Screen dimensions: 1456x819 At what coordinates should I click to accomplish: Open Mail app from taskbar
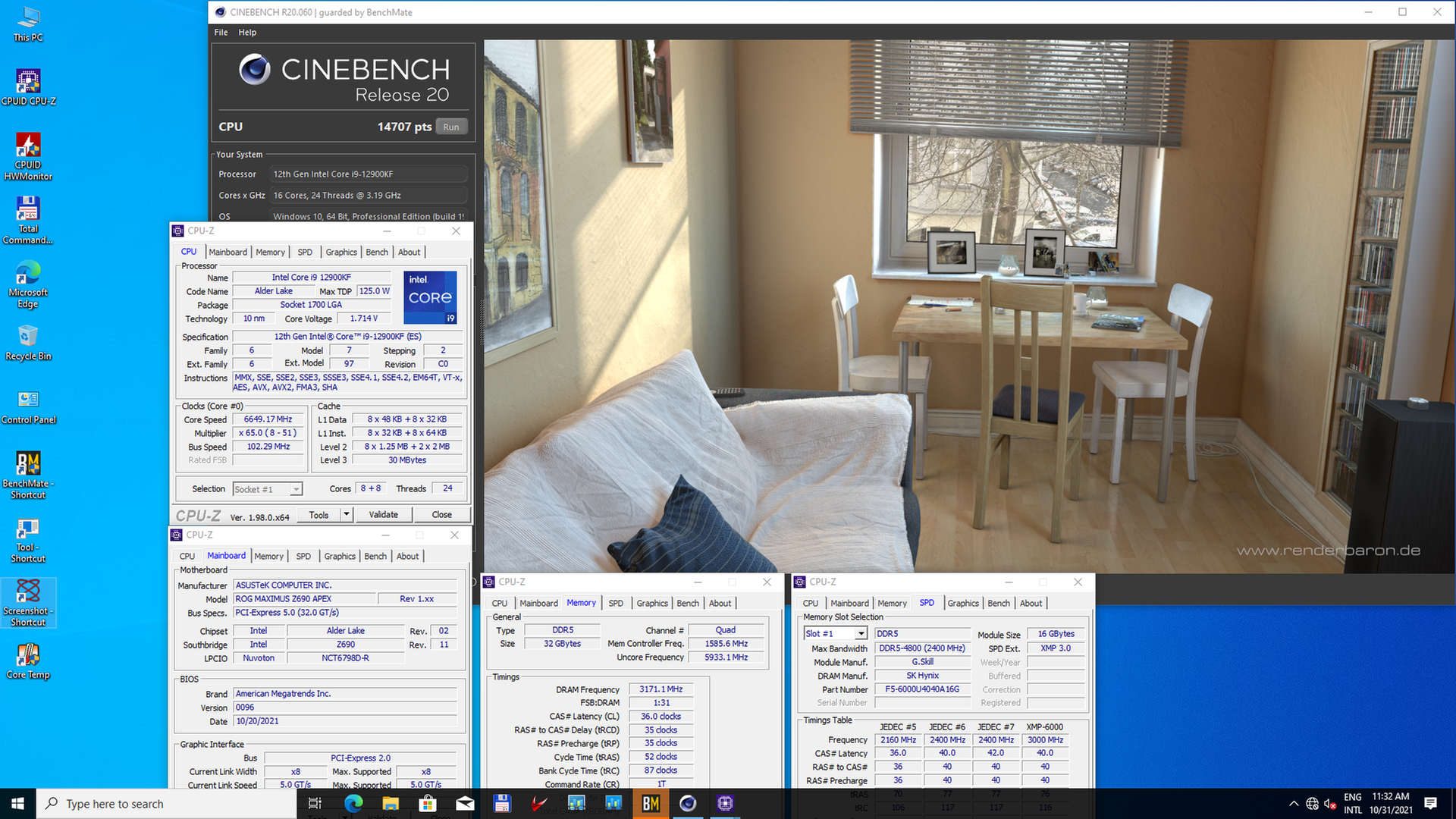tap(465, 803)
